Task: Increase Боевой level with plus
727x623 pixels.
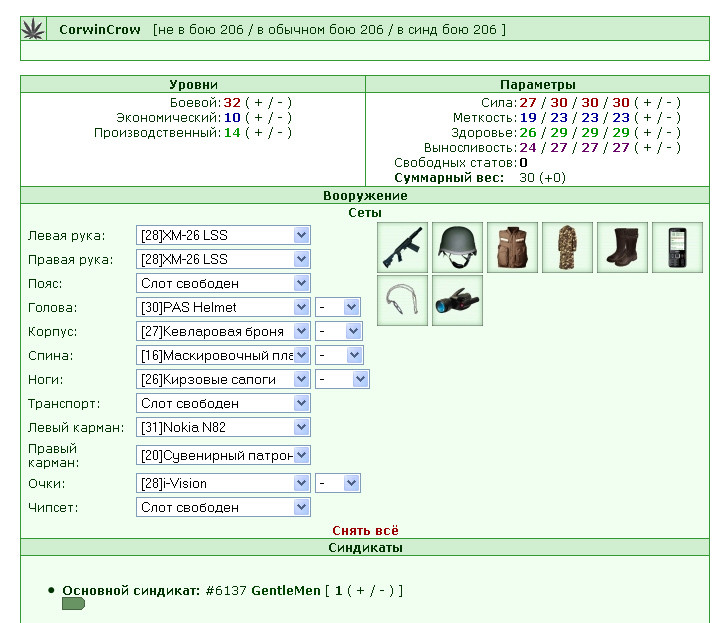Action: (x=258, y=102)
